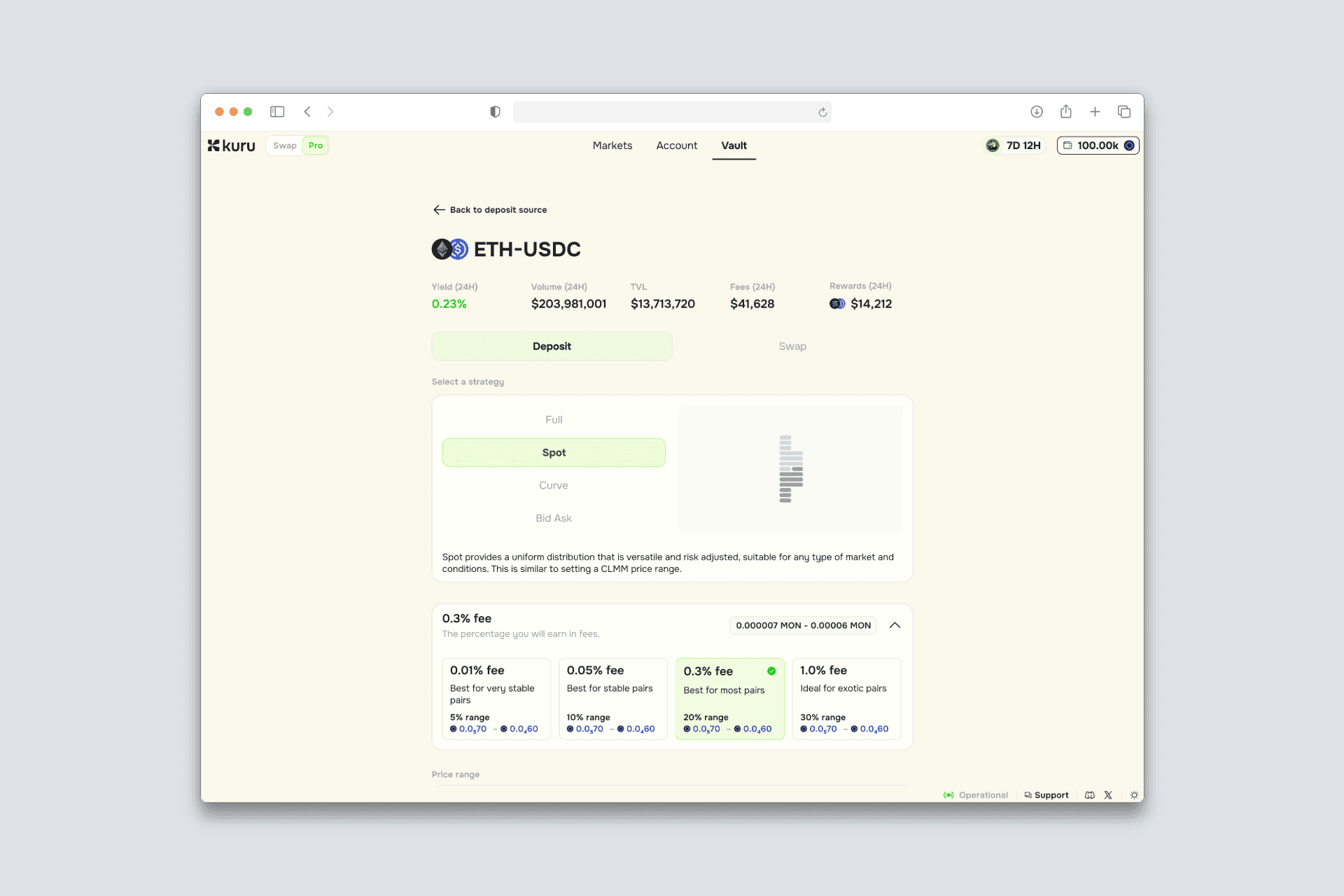Viewport: 1344px width, 896px height.
Task: Click the back arrow to deposit source
Action: tap(439, 210)
